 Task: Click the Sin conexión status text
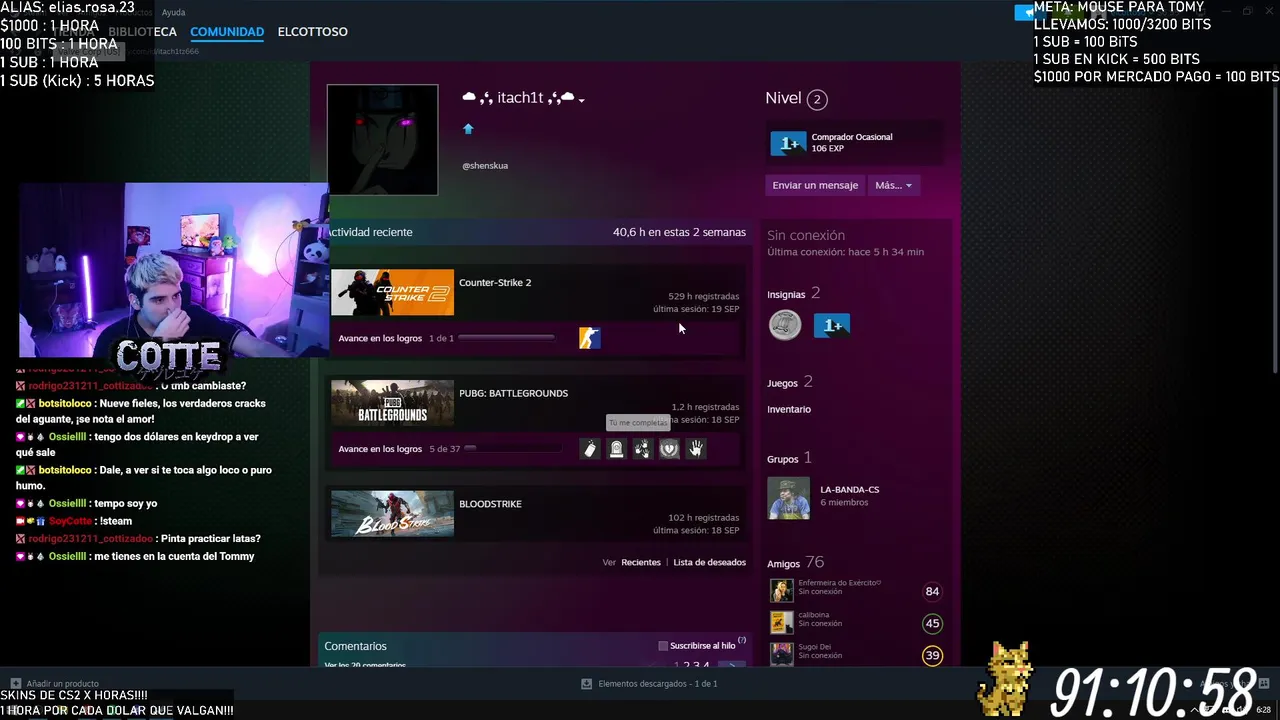pyautogui.click(x=806, y=235)
